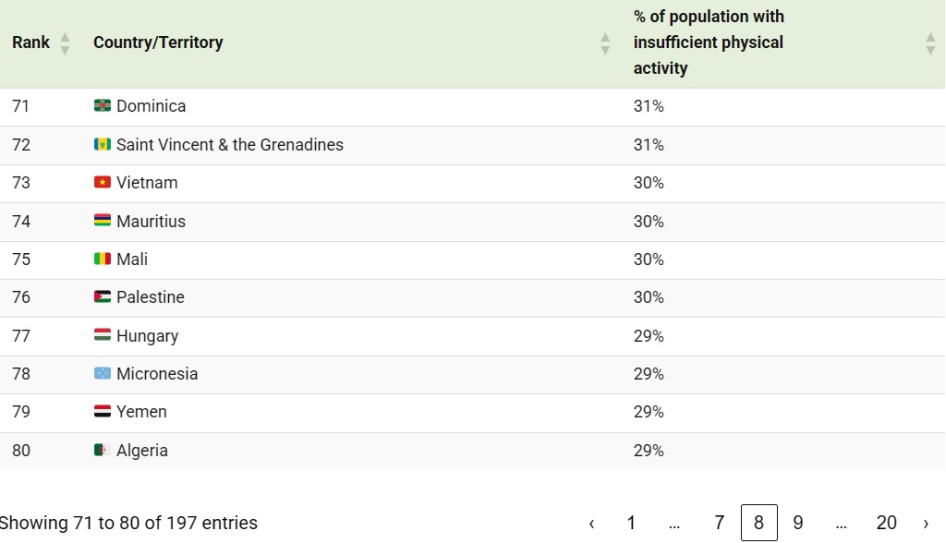
Task: Click the Algeria flag icon
Action: click(x=102, y=450)
